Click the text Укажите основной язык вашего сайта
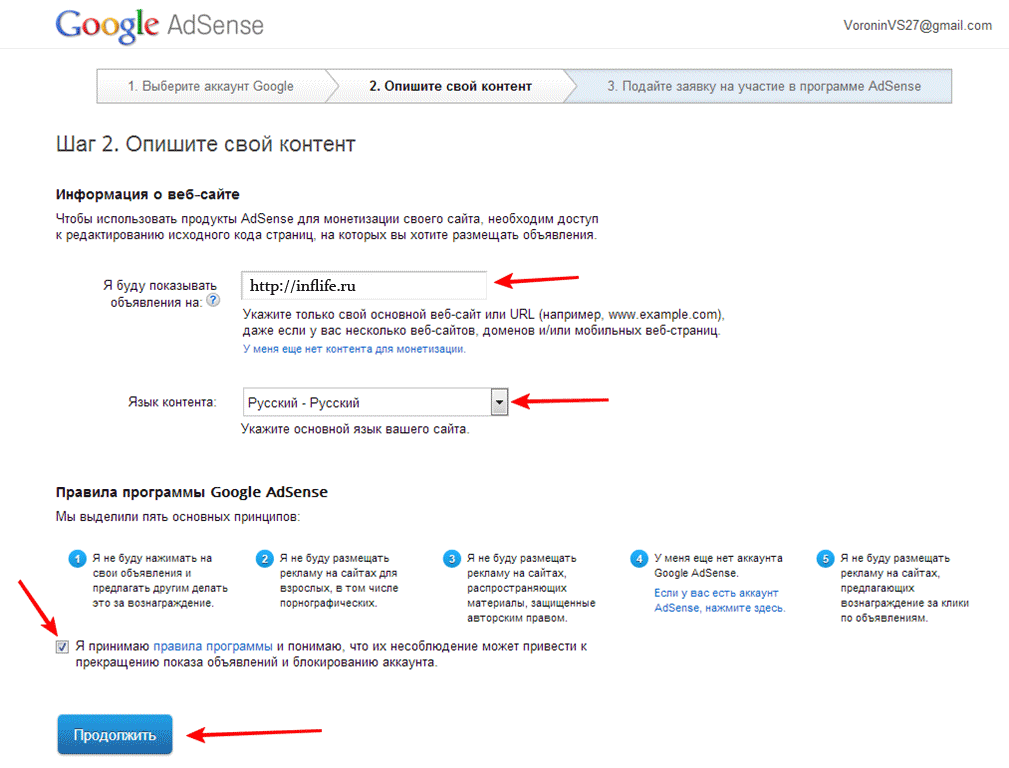Viewport: 1009px width, 768px height. point(355,429)
